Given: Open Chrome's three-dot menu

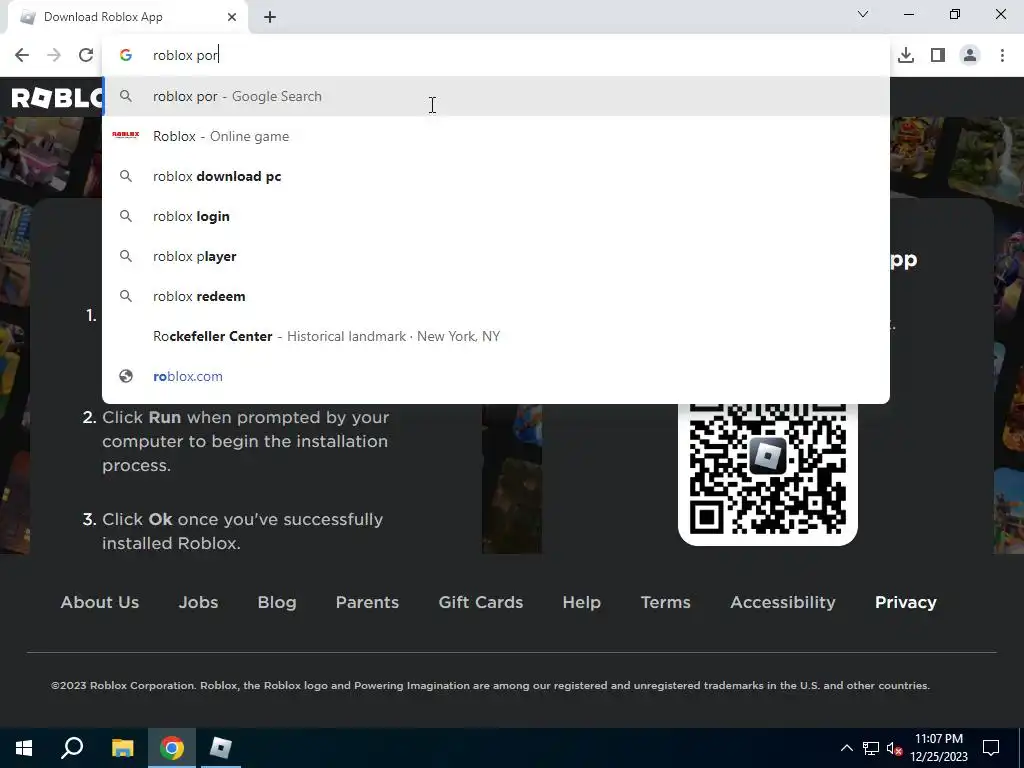Looking at the screenshot, I should coord(1002,55).
